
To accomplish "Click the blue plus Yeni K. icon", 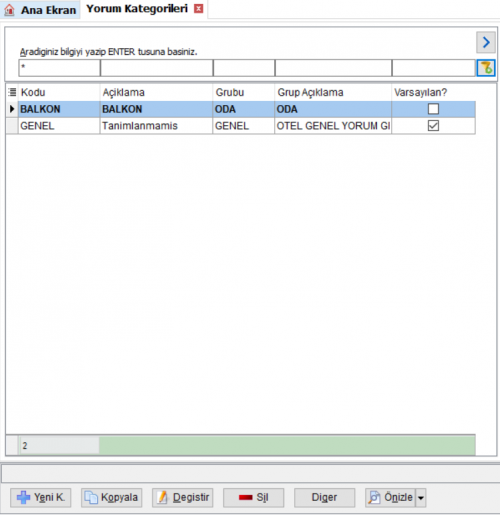I will (x=23, y=497).
